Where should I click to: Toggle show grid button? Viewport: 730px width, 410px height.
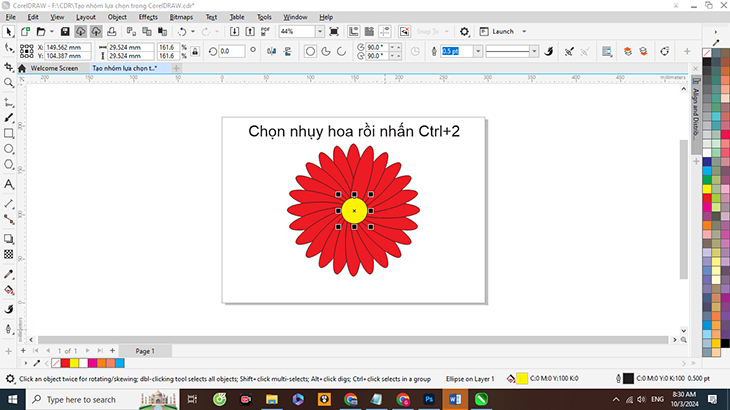pos(369,31)
